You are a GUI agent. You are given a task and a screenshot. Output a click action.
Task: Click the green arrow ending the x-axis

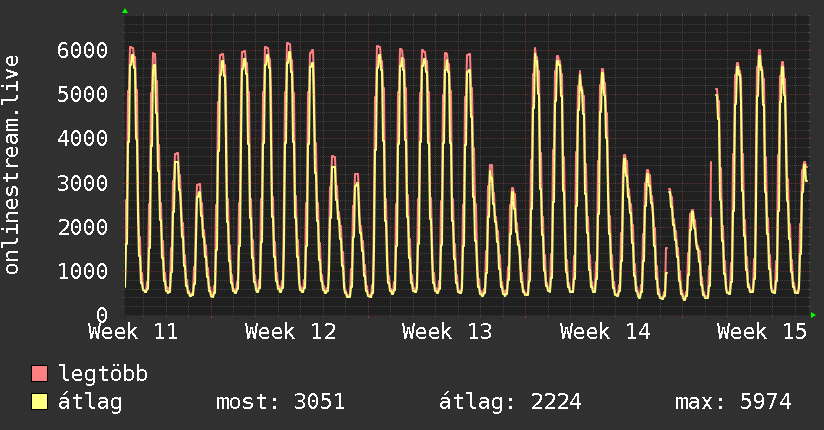coord(813,315)
